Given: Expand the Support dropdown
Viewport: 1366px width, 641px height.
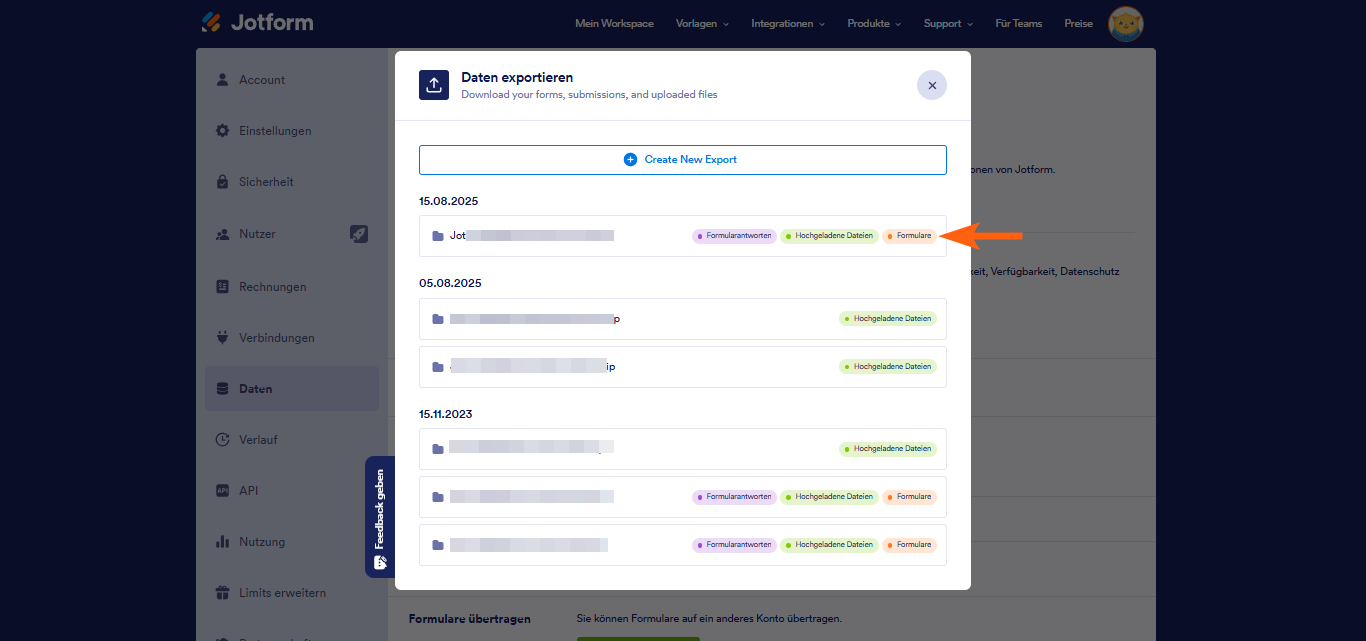Looking at the screenshot, I should point(948,24).
